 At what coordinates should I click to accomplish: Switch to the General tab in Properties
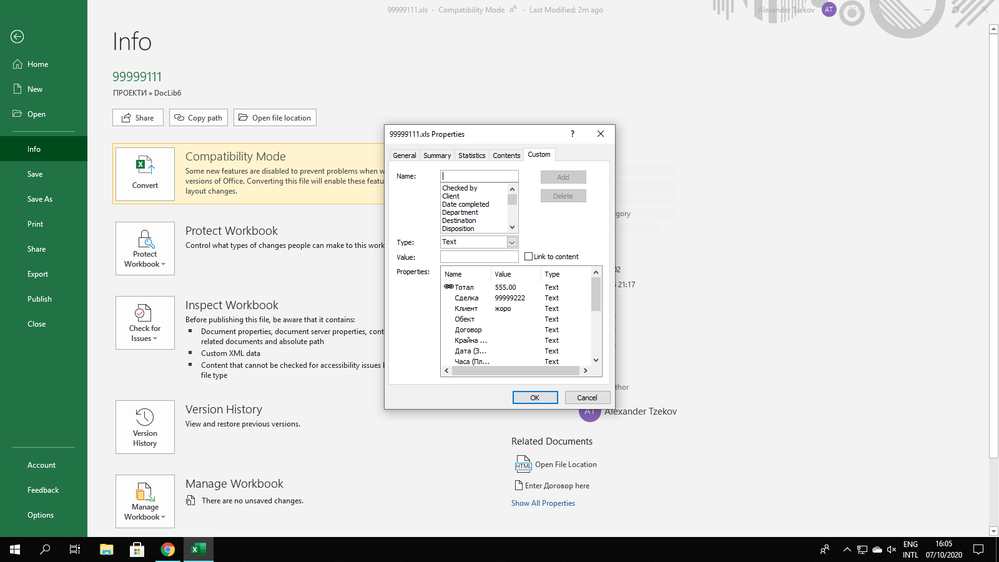tap(404, 155)
